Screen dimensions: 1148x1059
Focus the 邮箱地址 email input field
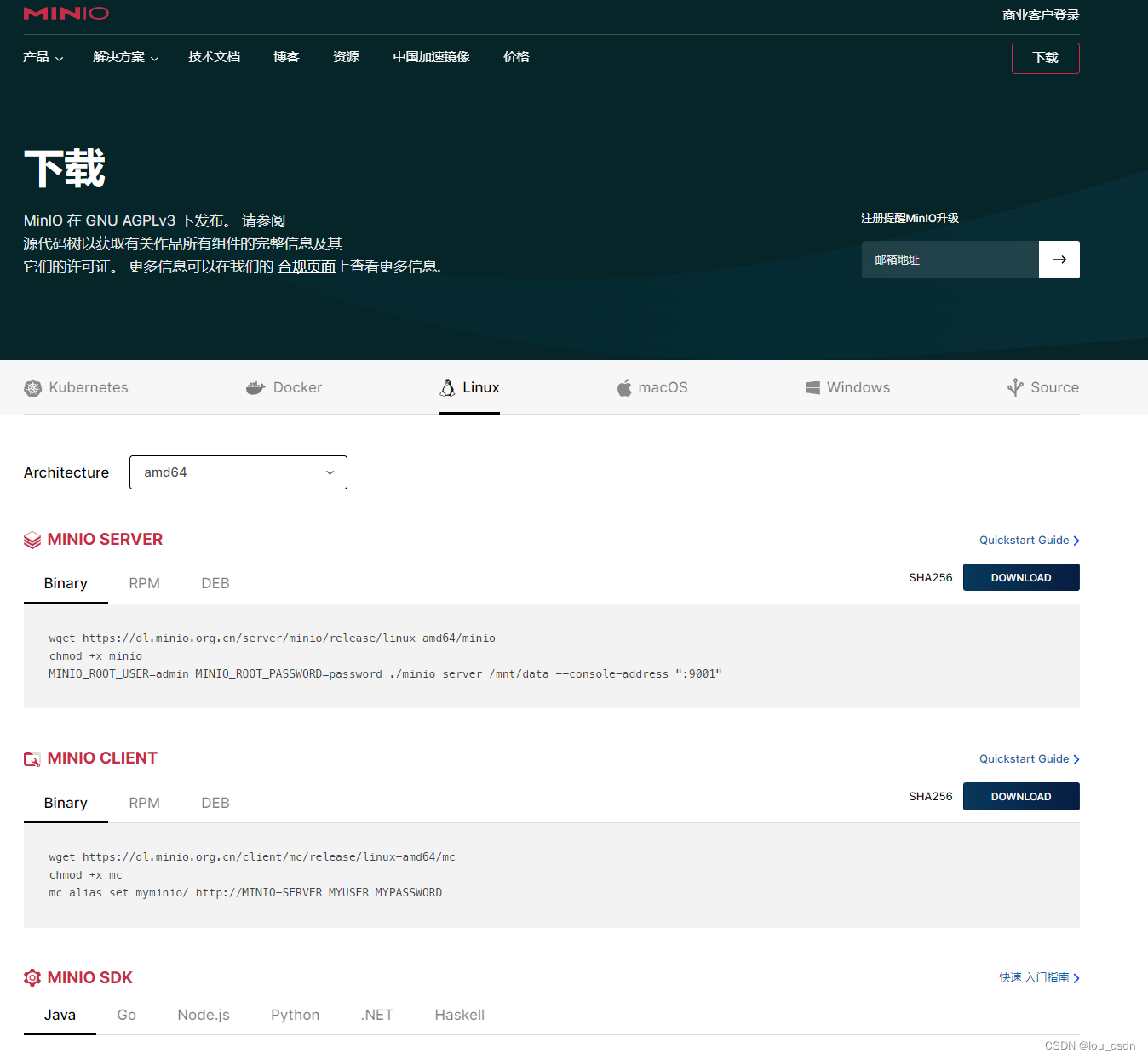point(950,260)
